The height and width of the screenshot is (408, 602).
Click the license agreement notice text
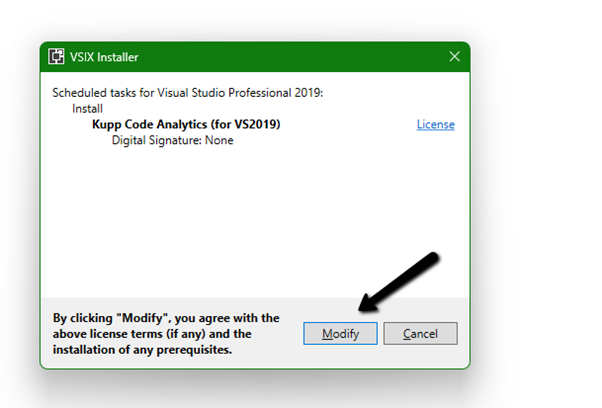click(x=165, y=334)
